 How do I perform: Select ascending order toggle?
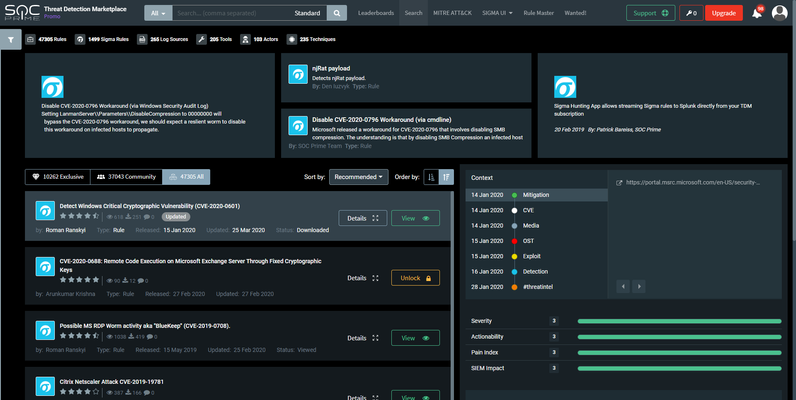tap(431, 177)
